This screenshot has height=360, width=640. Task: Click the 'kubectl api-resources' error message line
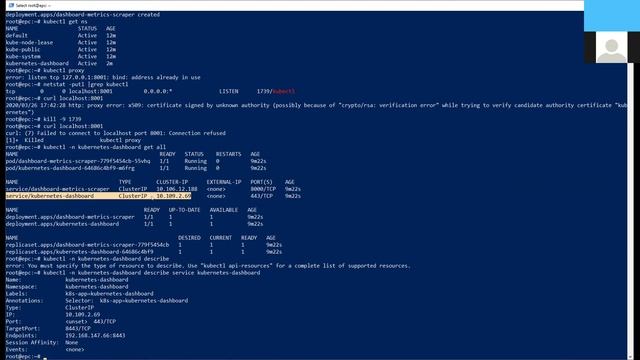tap(208, 266)
